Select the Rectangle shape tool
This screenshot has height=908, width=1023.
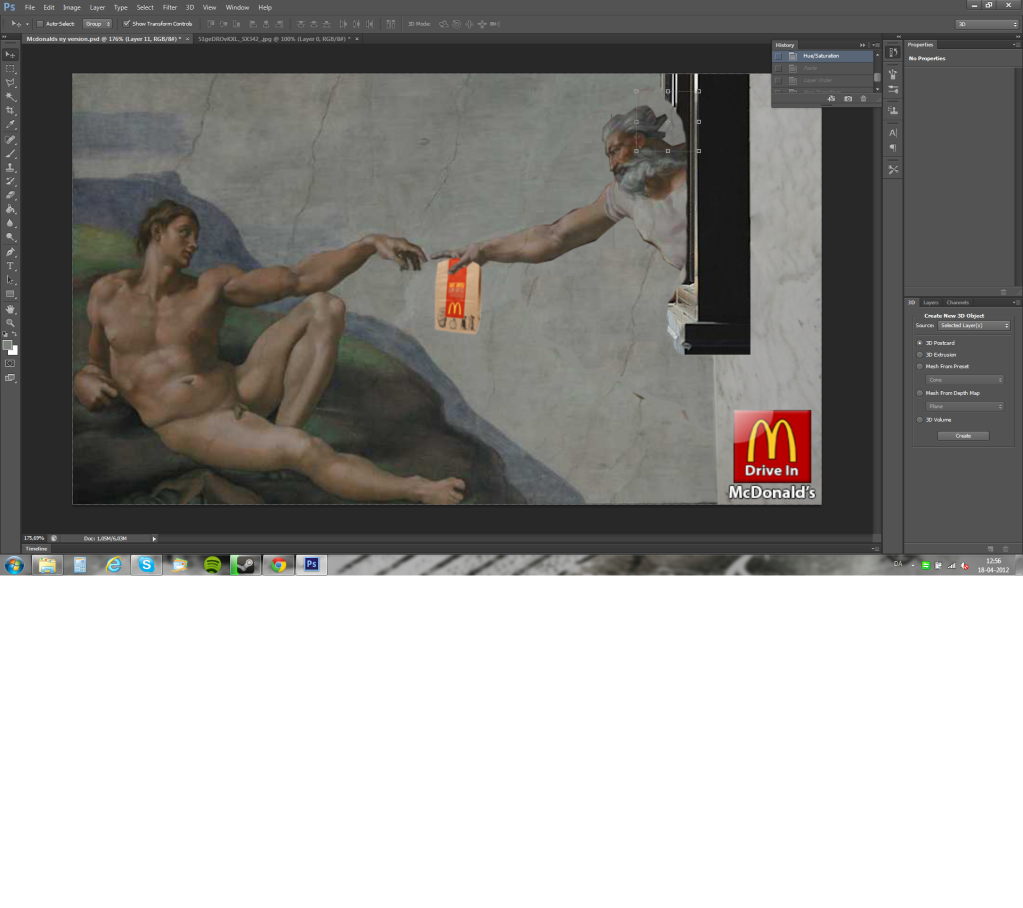coord(10,294)
